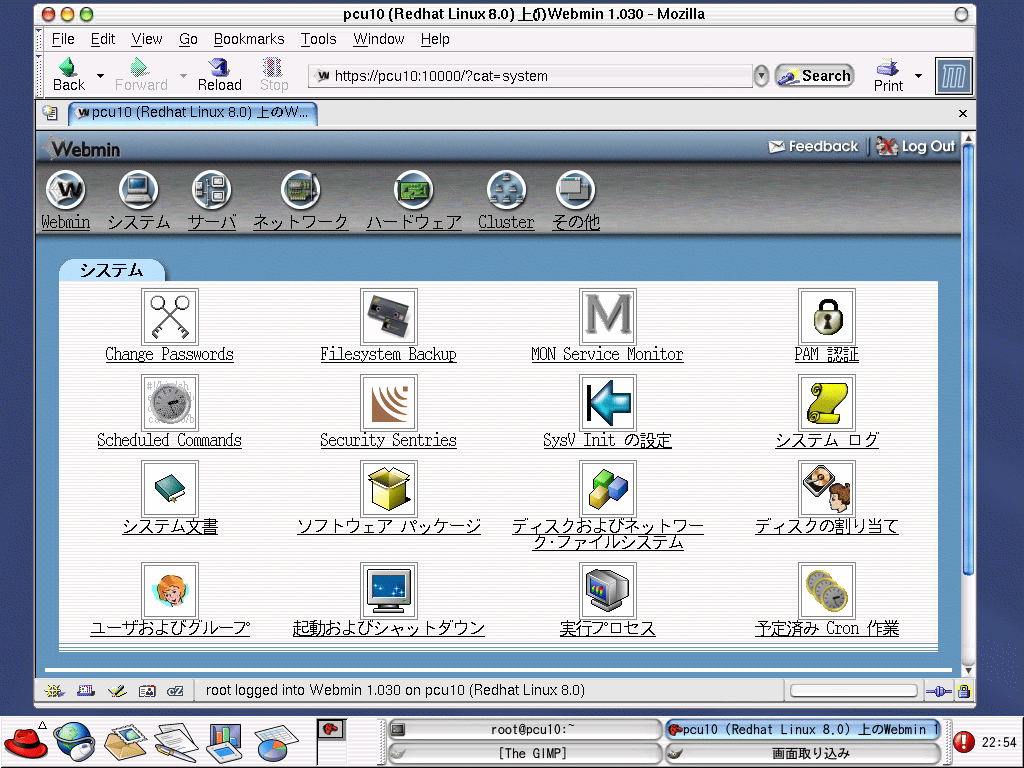
Task: Open the system log scroll icon
Action: tap(827, 403)
